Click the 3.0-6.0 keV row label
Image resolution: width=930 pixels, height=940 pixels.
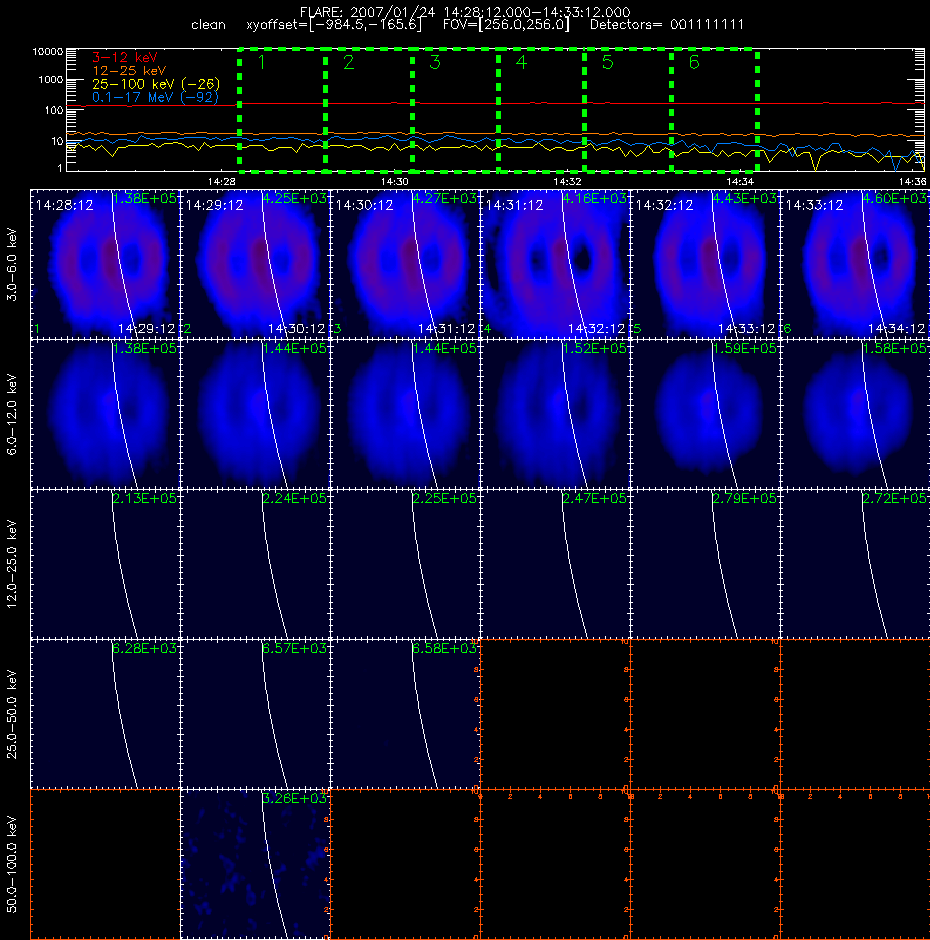12,264
